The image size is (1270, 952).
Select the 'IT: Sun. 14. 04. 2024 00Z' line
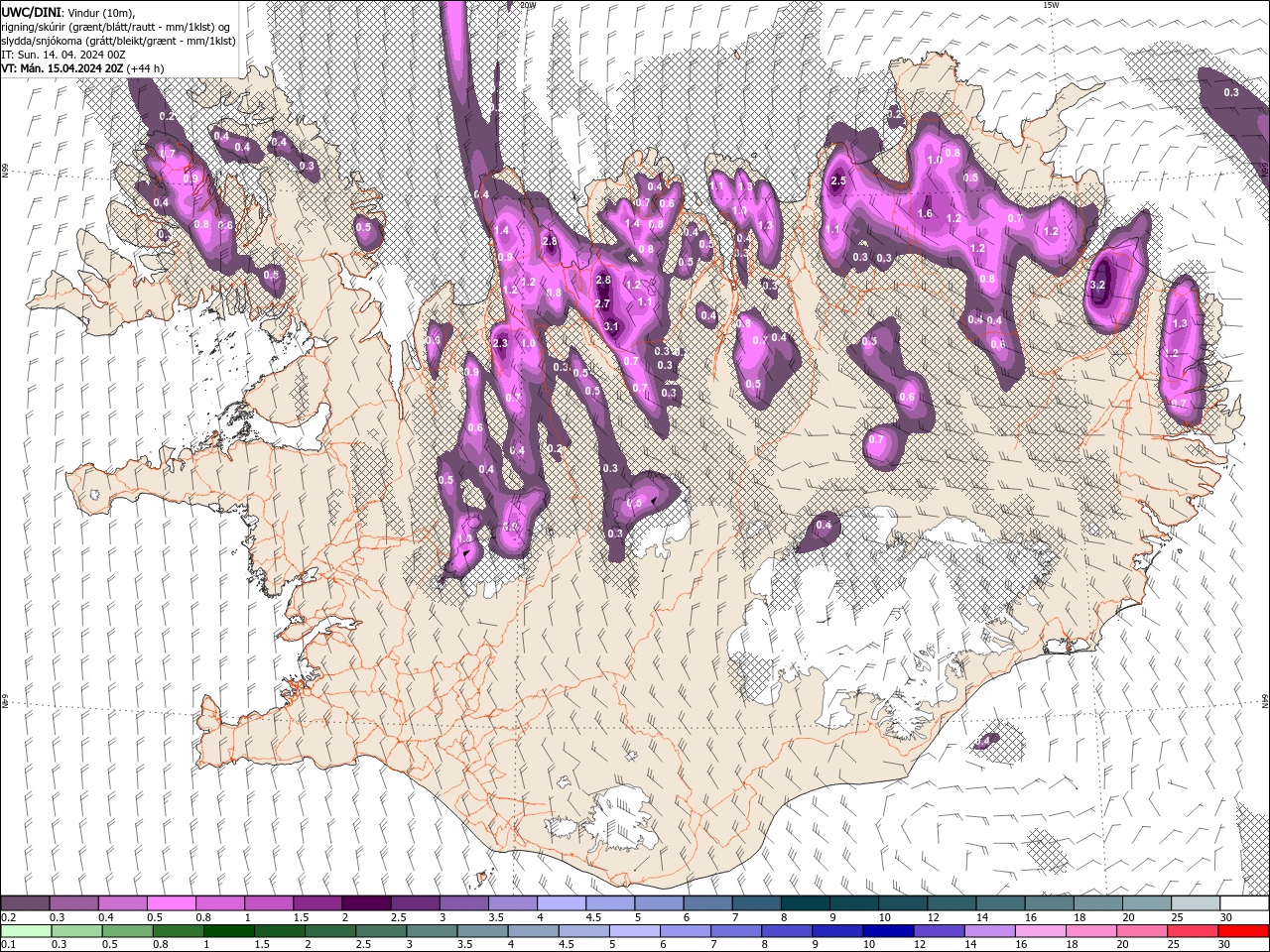point(63,54)
